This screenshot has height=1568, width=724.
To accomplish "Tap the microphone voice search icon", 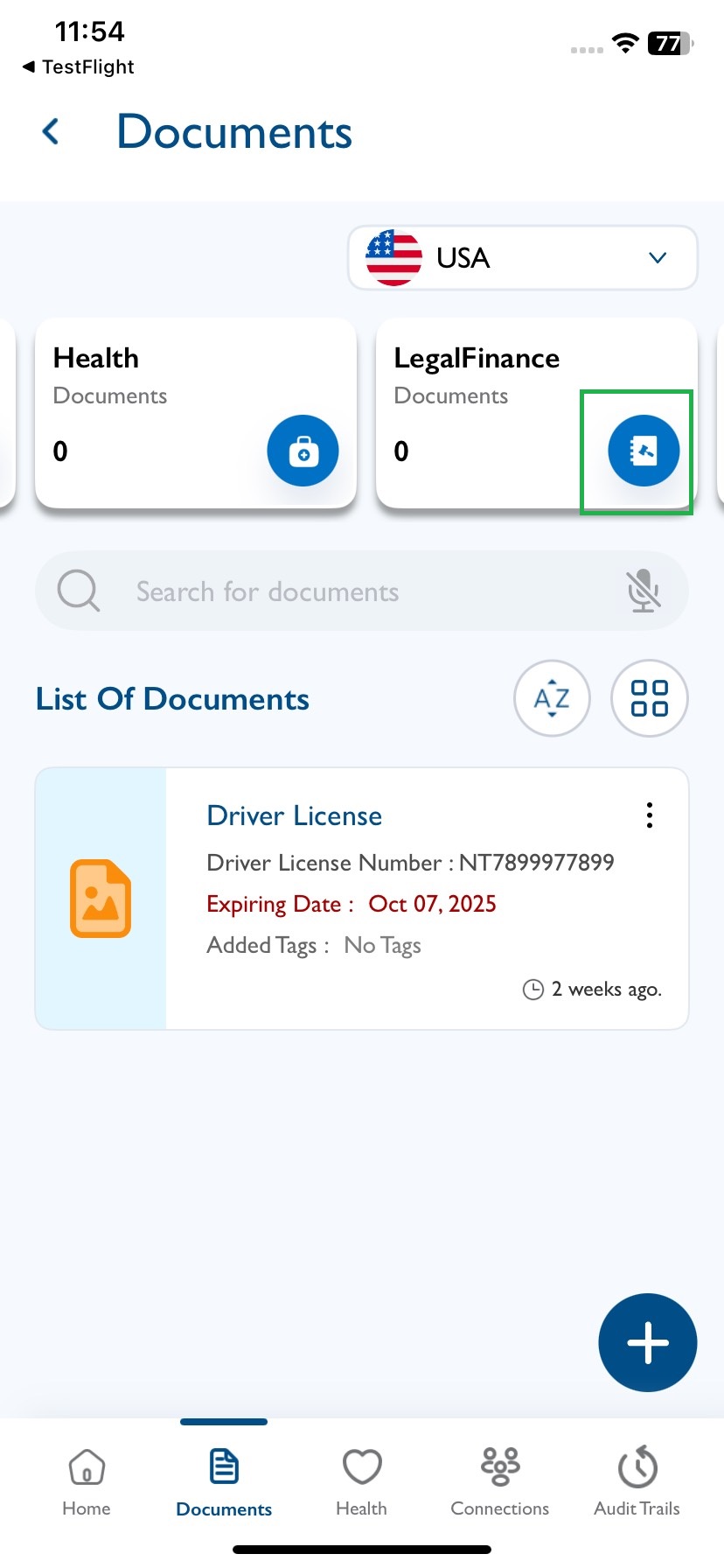I will tap(643, 591).
